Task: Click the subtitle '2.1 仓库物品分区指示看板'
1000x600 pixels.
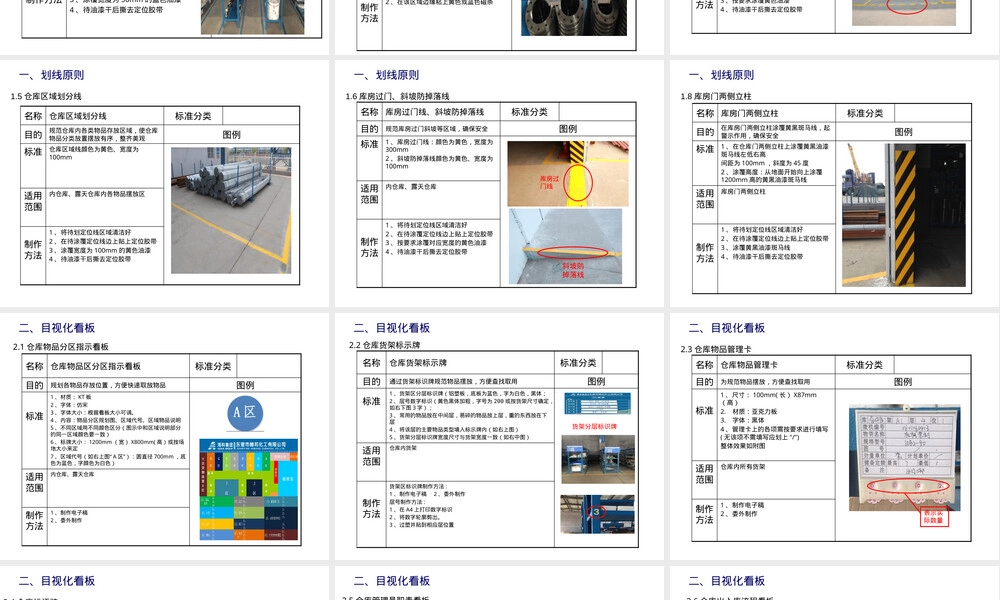Action: 61,347
